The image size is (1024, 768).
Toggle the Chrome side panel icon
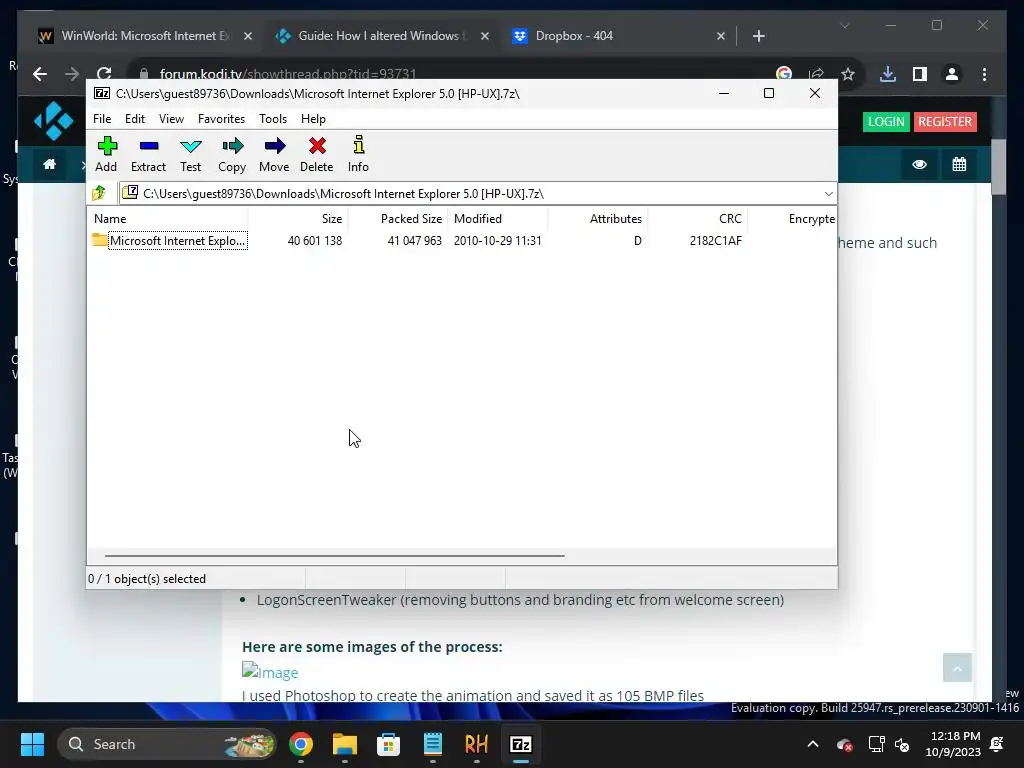click(x=920, y=74)
